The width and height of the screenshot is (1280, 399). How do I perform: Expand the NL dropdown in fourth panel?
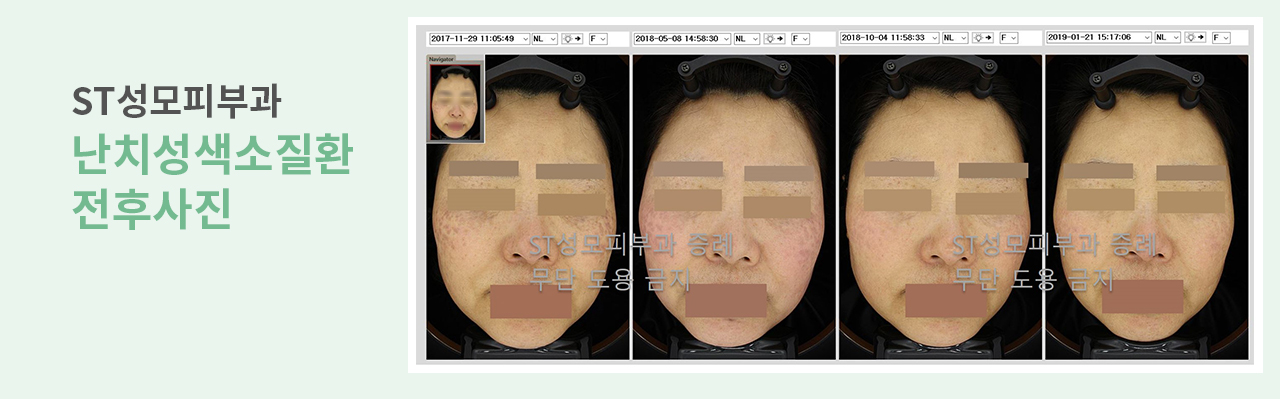point(1167,38)
